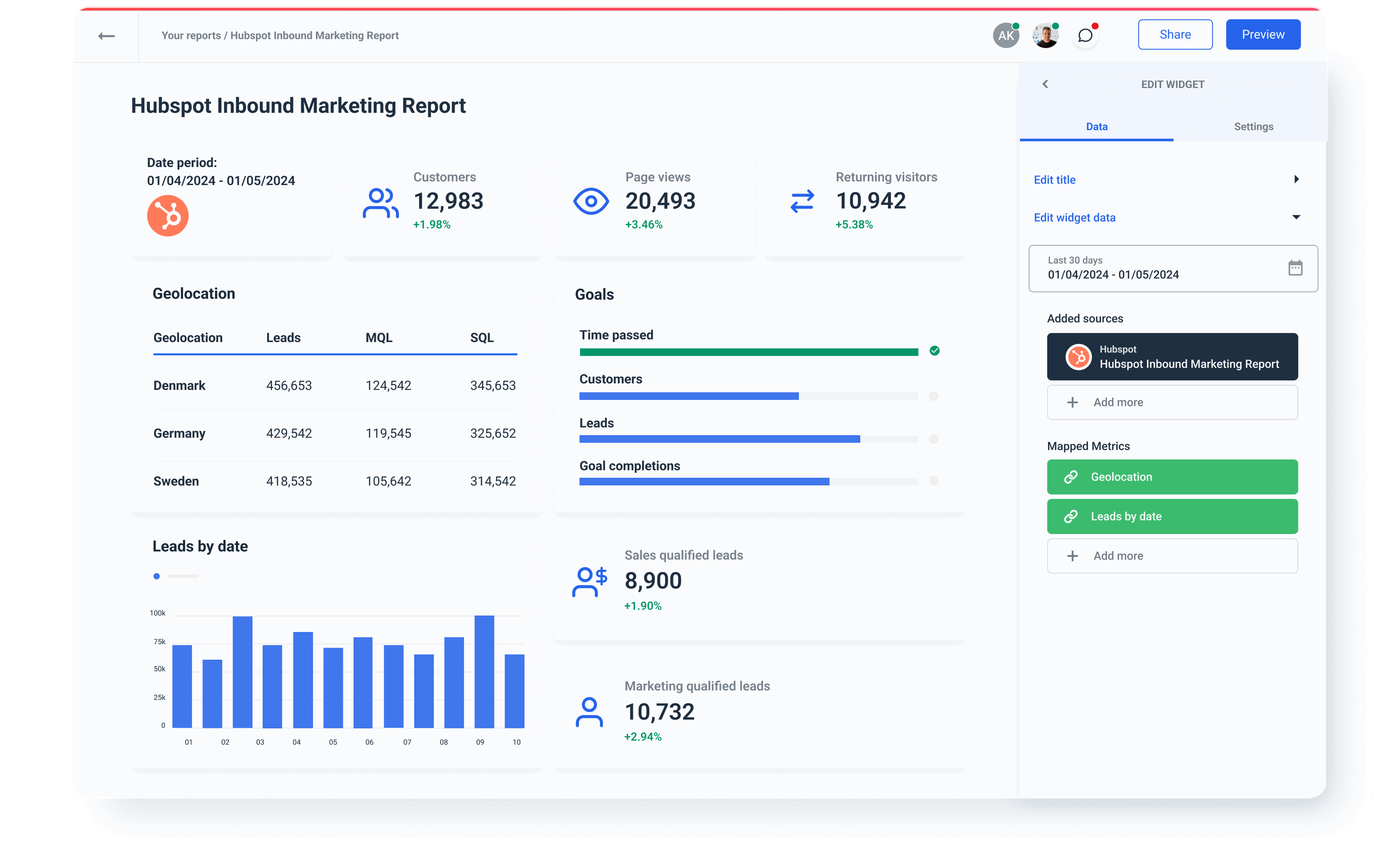The image size is (1400, 852).
Task: Click the Hubspot logo on the date period card
Action: pos(167,215)
